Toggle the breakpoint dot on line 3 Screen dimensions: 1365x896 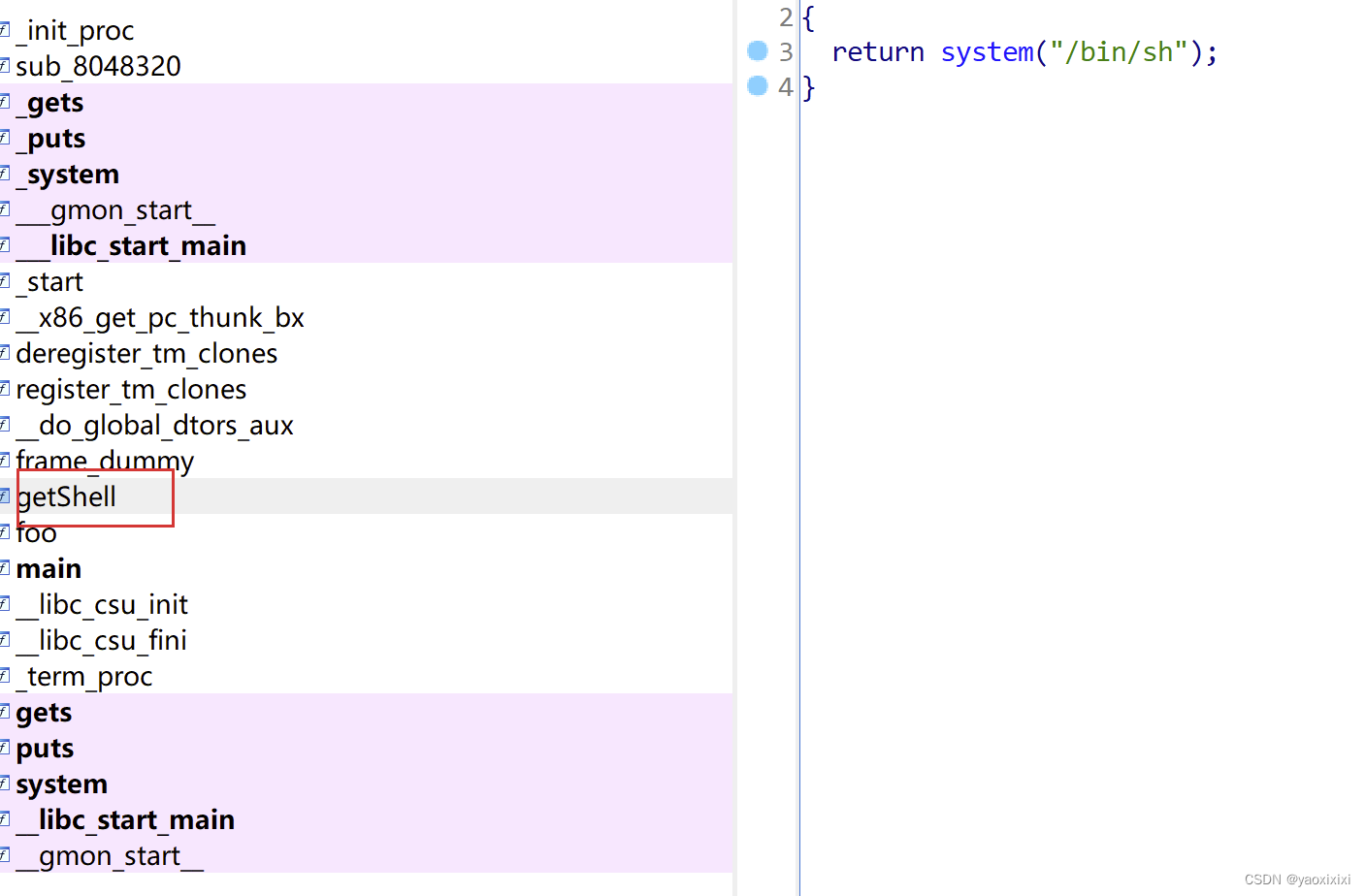758,50
